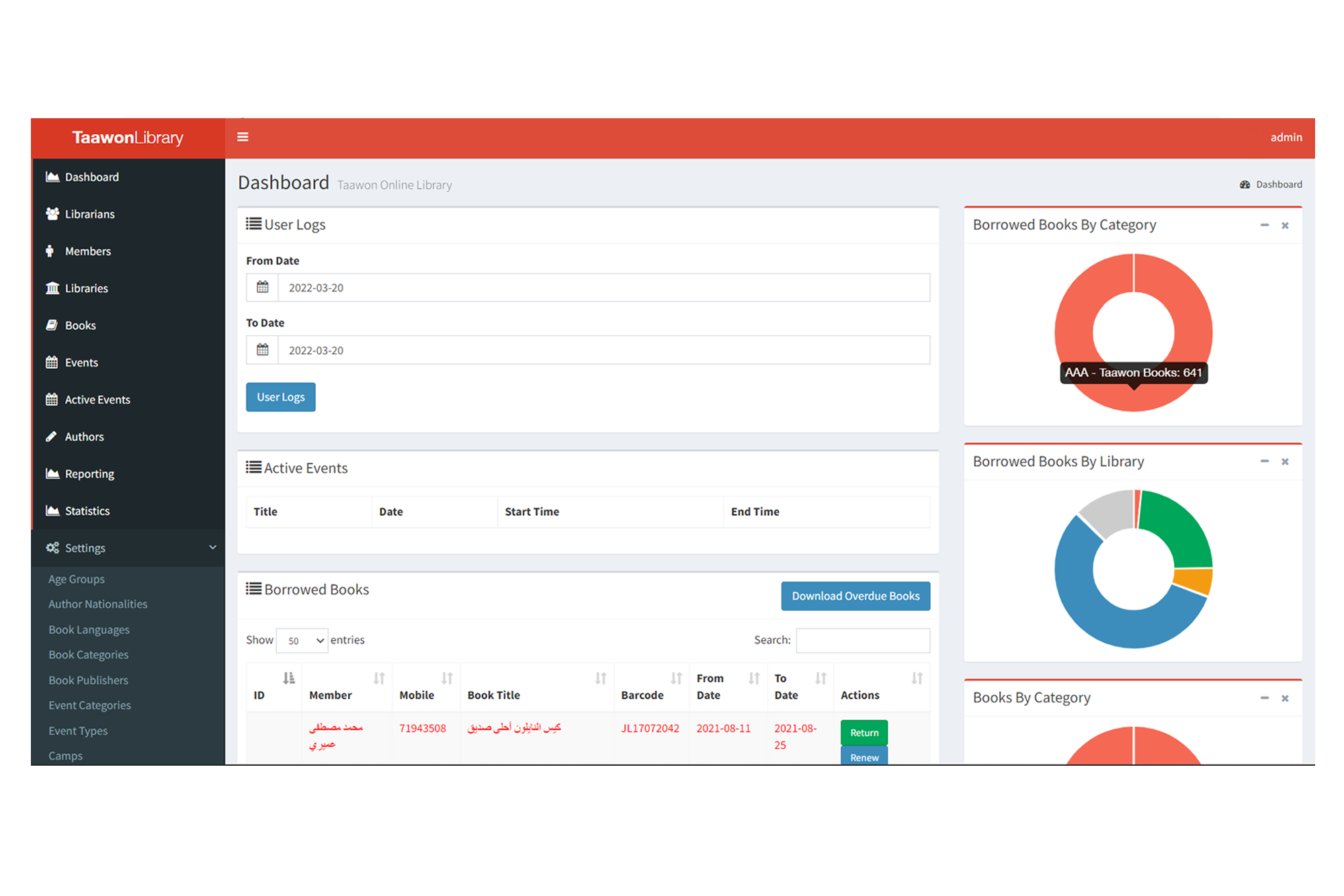
Task: Open Book Languages settings link
Action: [x=89, y=629]
